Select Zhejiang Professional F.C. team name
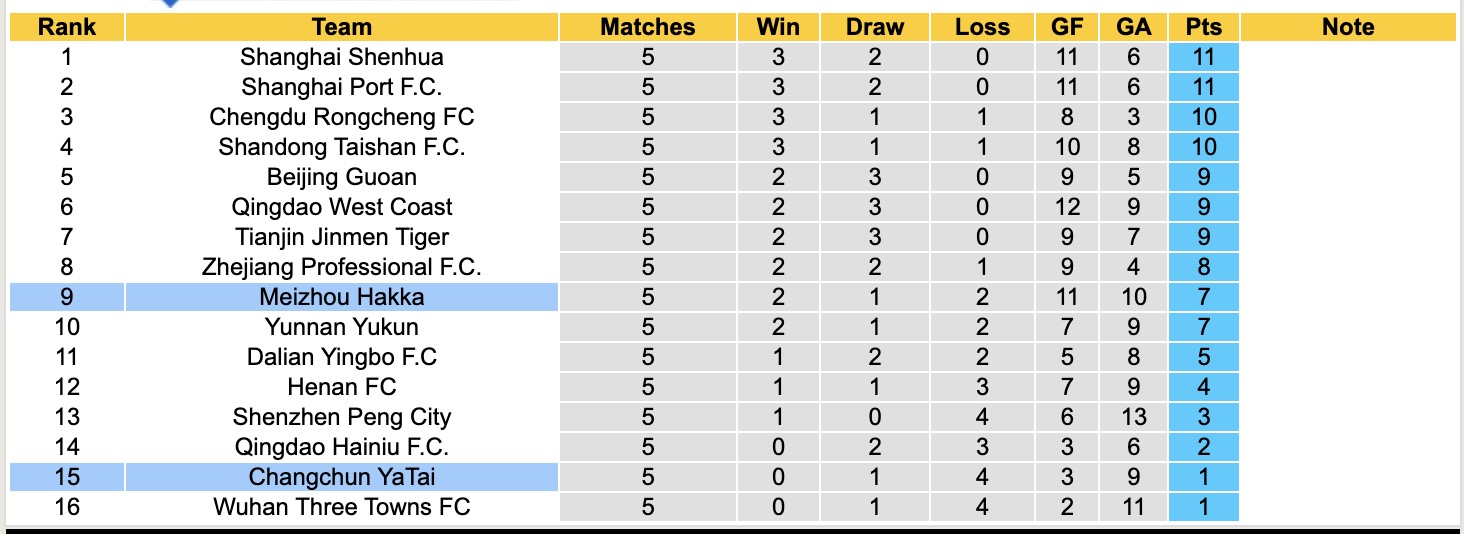This screenshot has height=534, width=1464. pos(341,267)
